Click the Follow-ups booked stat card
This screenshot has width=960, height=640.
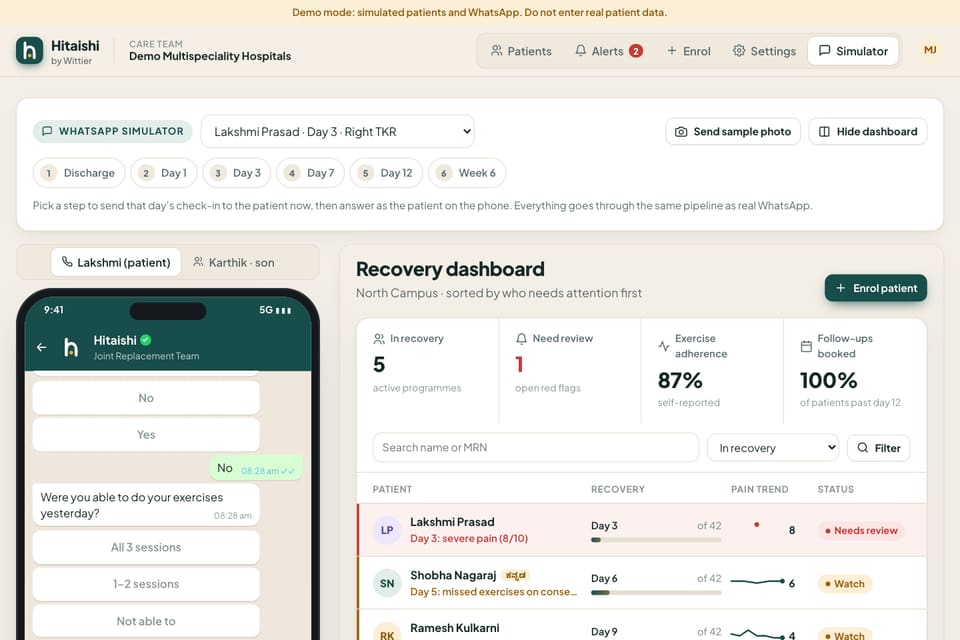(x=855, y=371)
